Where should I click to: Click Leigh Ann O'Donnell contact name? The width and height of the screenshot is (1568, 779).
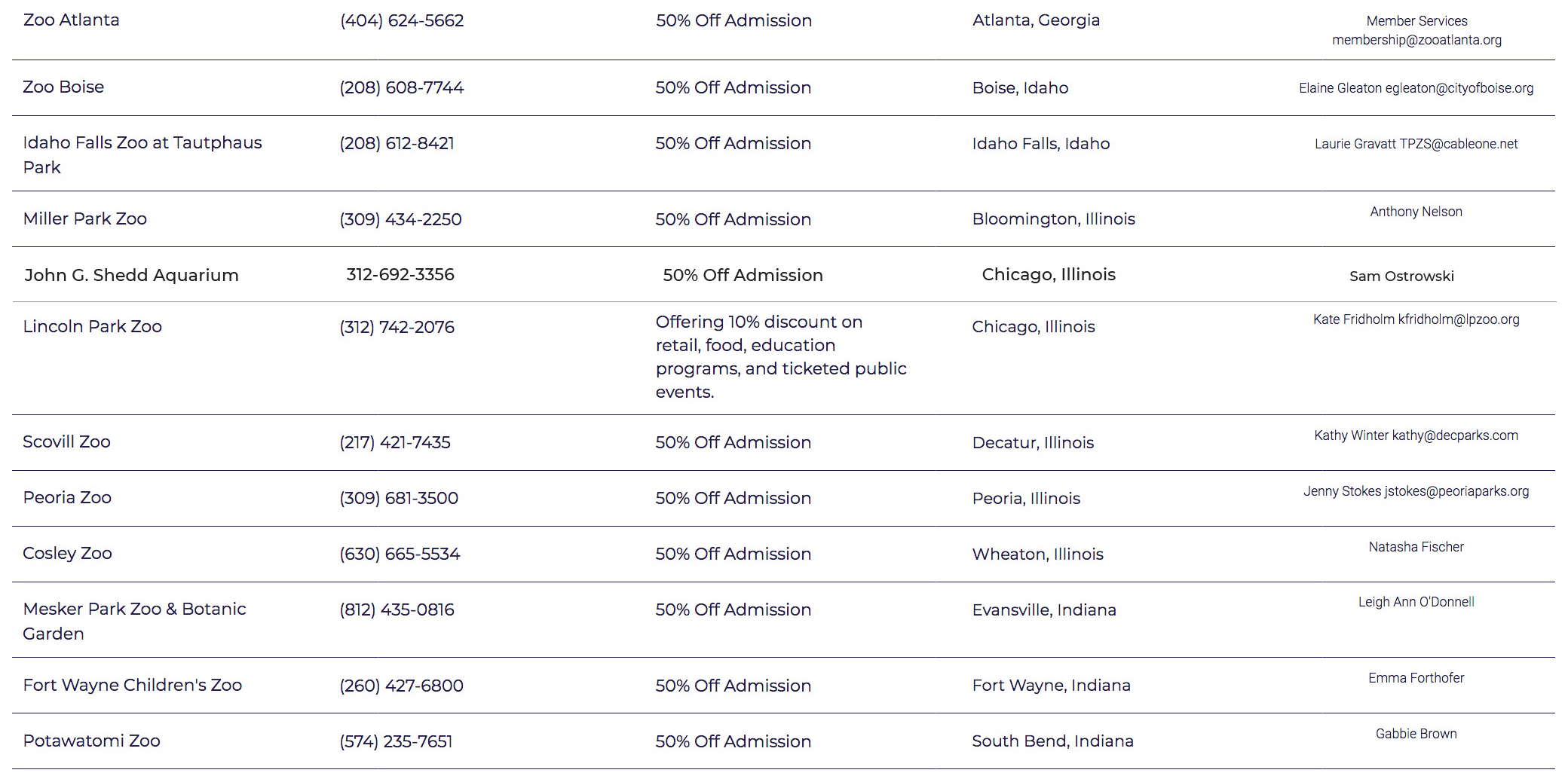click(x=1416, y=602)
